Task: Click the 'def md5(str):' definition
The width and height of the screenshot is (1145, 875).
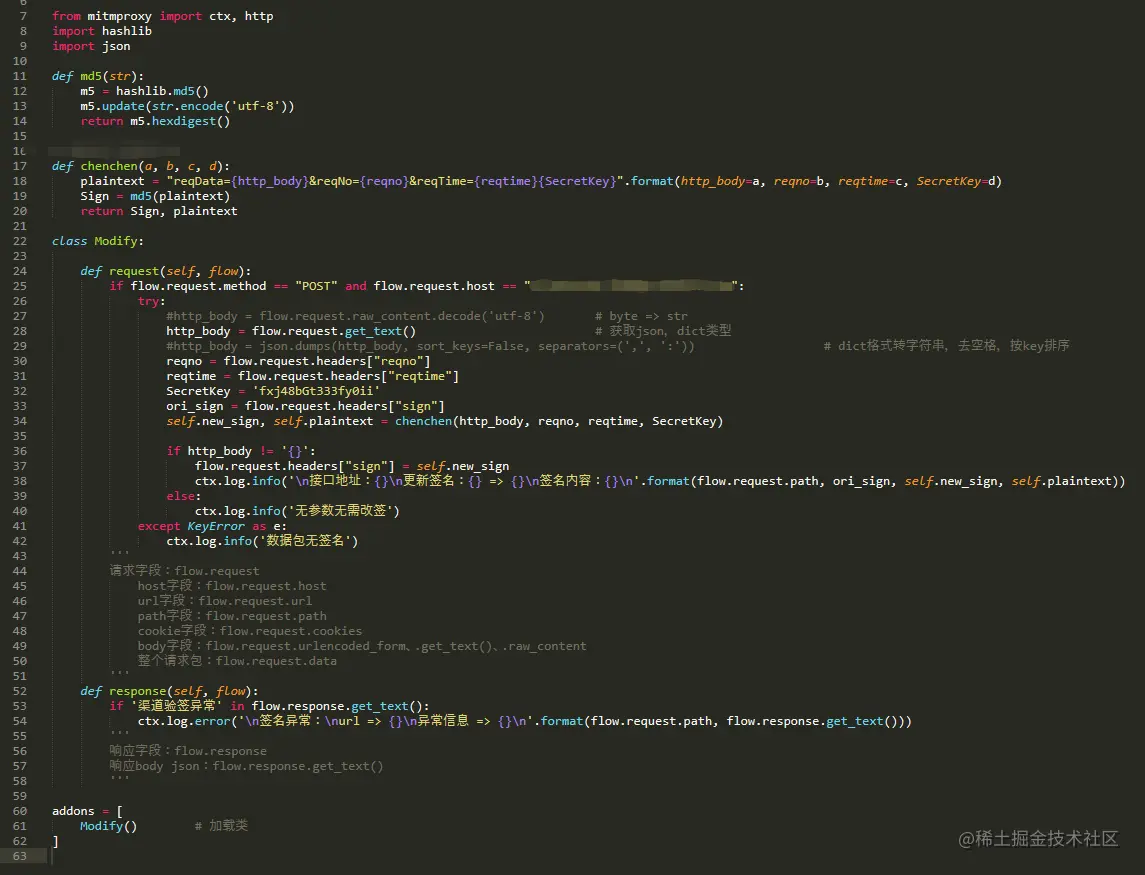Action: [97, 76]
